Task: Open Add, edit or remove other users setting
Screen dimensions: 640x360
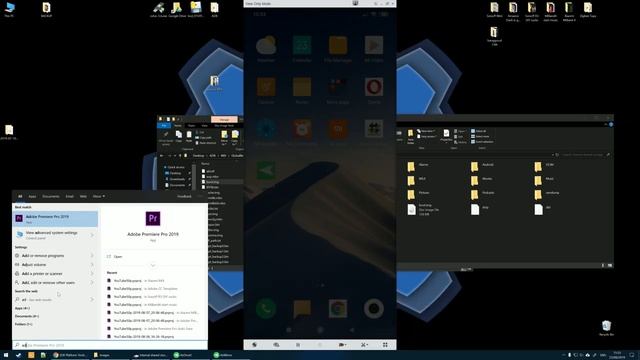Action: click(48, 282)
